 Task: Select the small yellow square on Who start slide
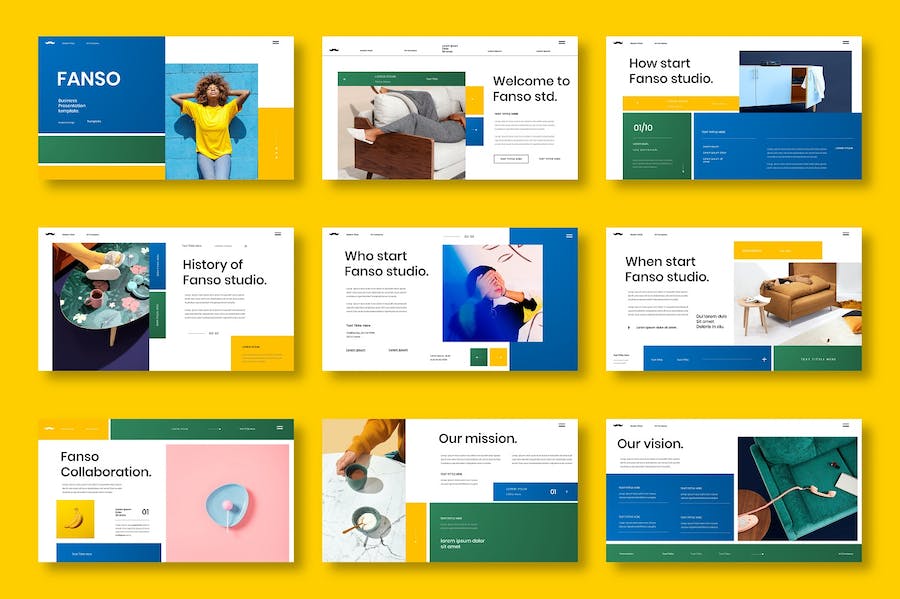tap(498, 357)
